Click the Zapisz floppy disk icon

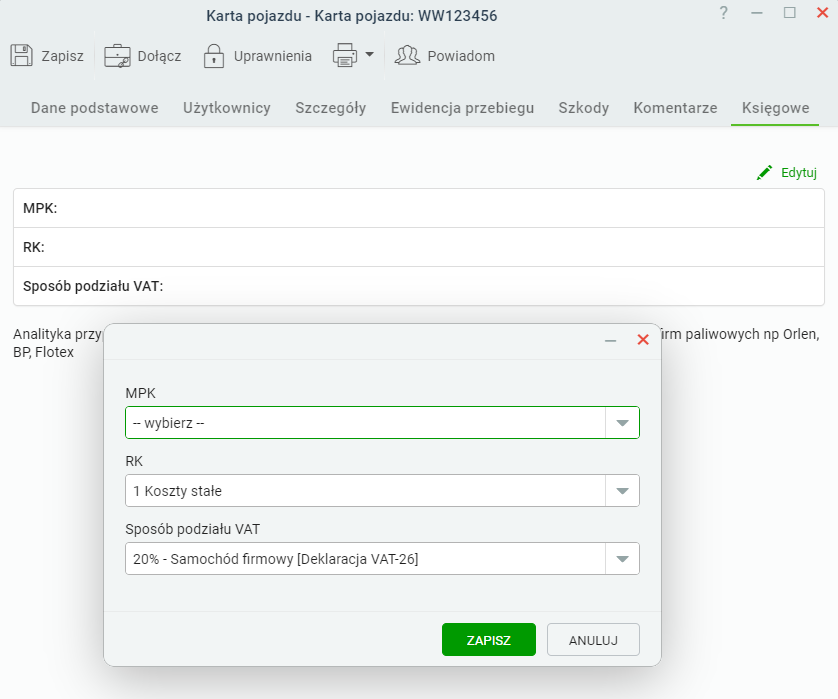(21, 56)
